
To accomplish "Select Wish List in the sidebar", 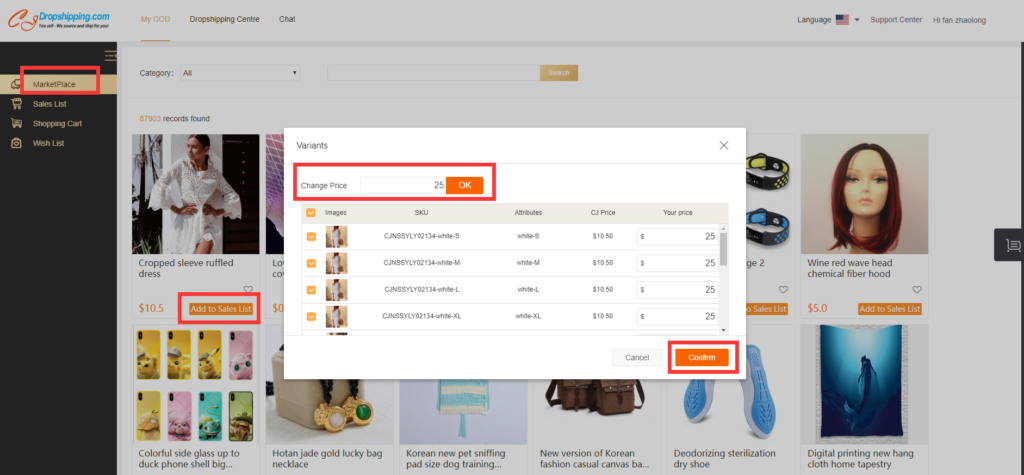I will pos(49,143).
